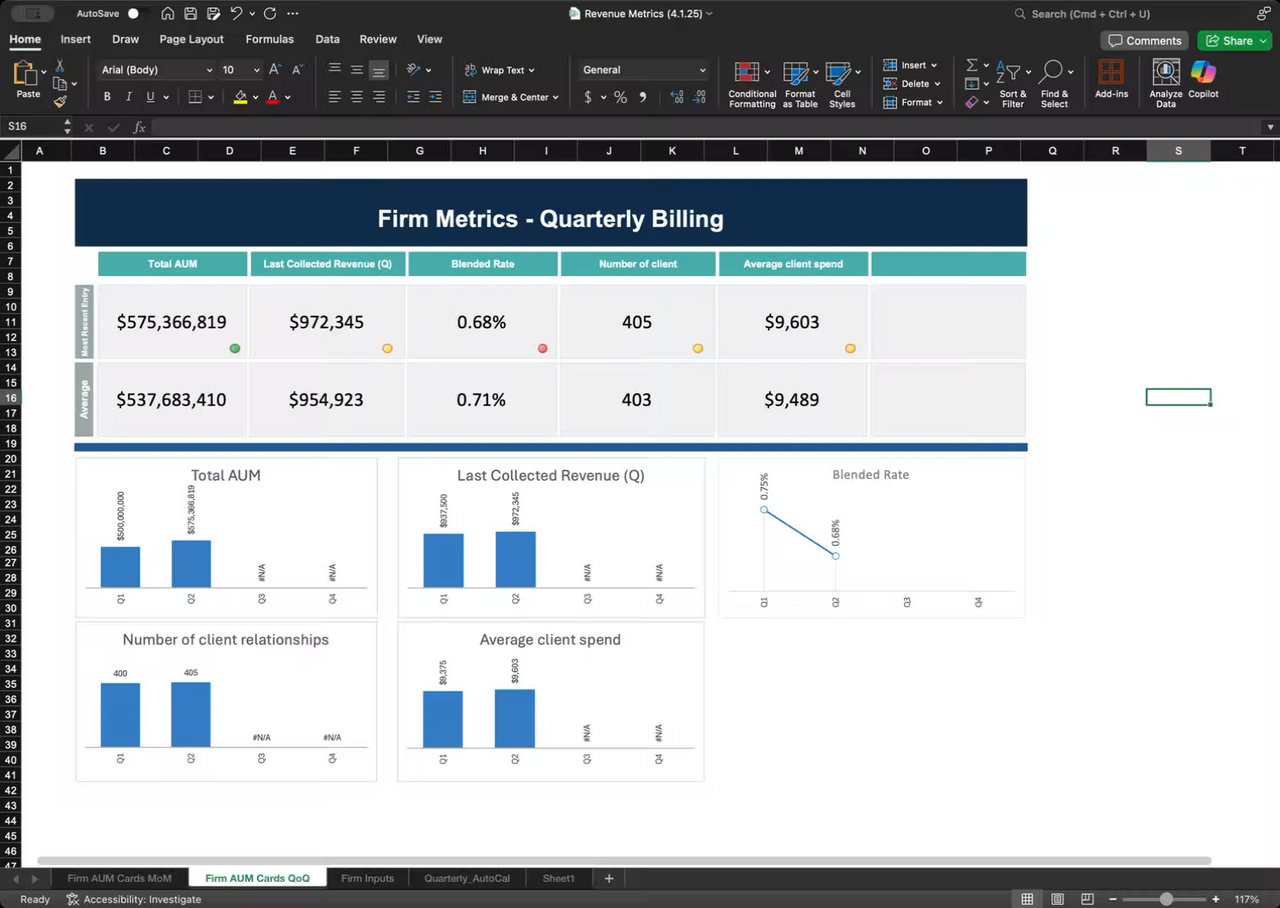1280x908 pixels.
Task: Click the Paste clipboard icon
Action: (x=27, y=75)
